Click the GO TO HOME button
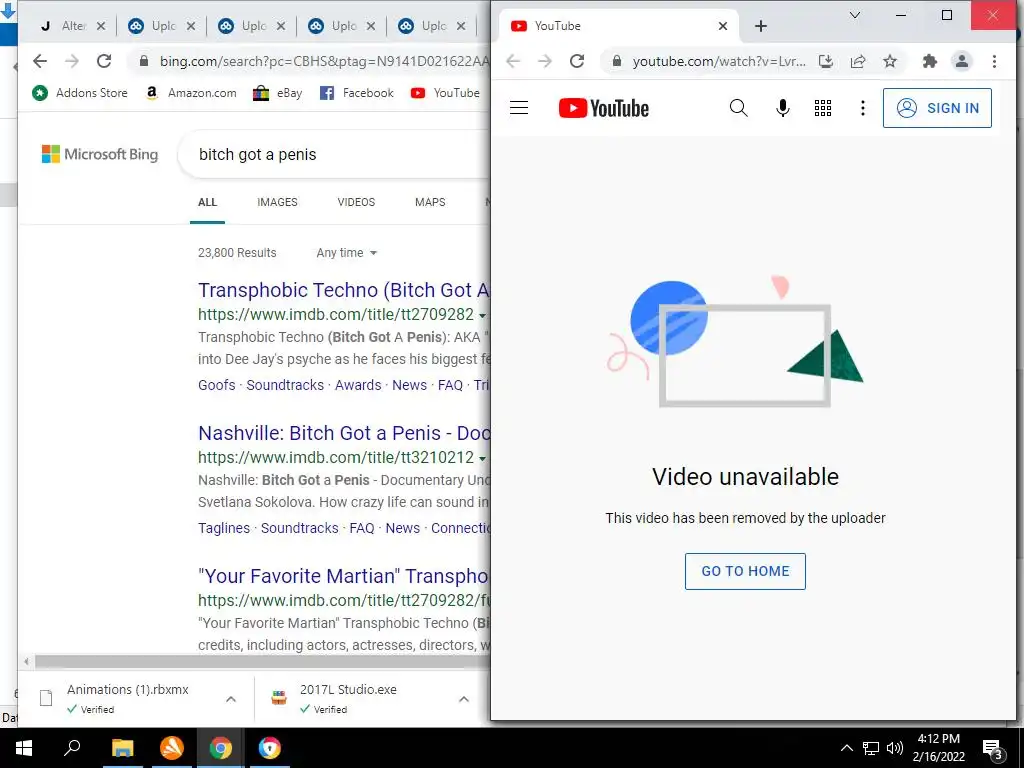1024x768 pixels. click(745, 571)
